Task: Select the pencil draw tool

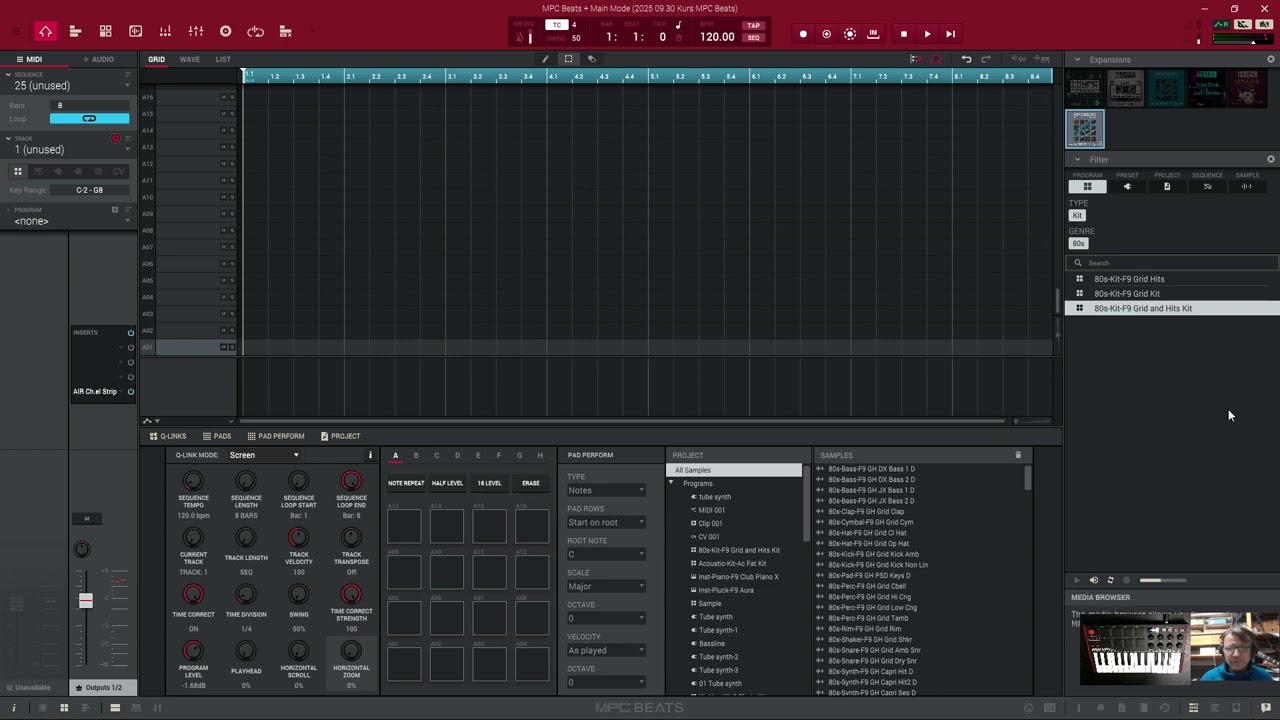Action: [x=545, y=59]
